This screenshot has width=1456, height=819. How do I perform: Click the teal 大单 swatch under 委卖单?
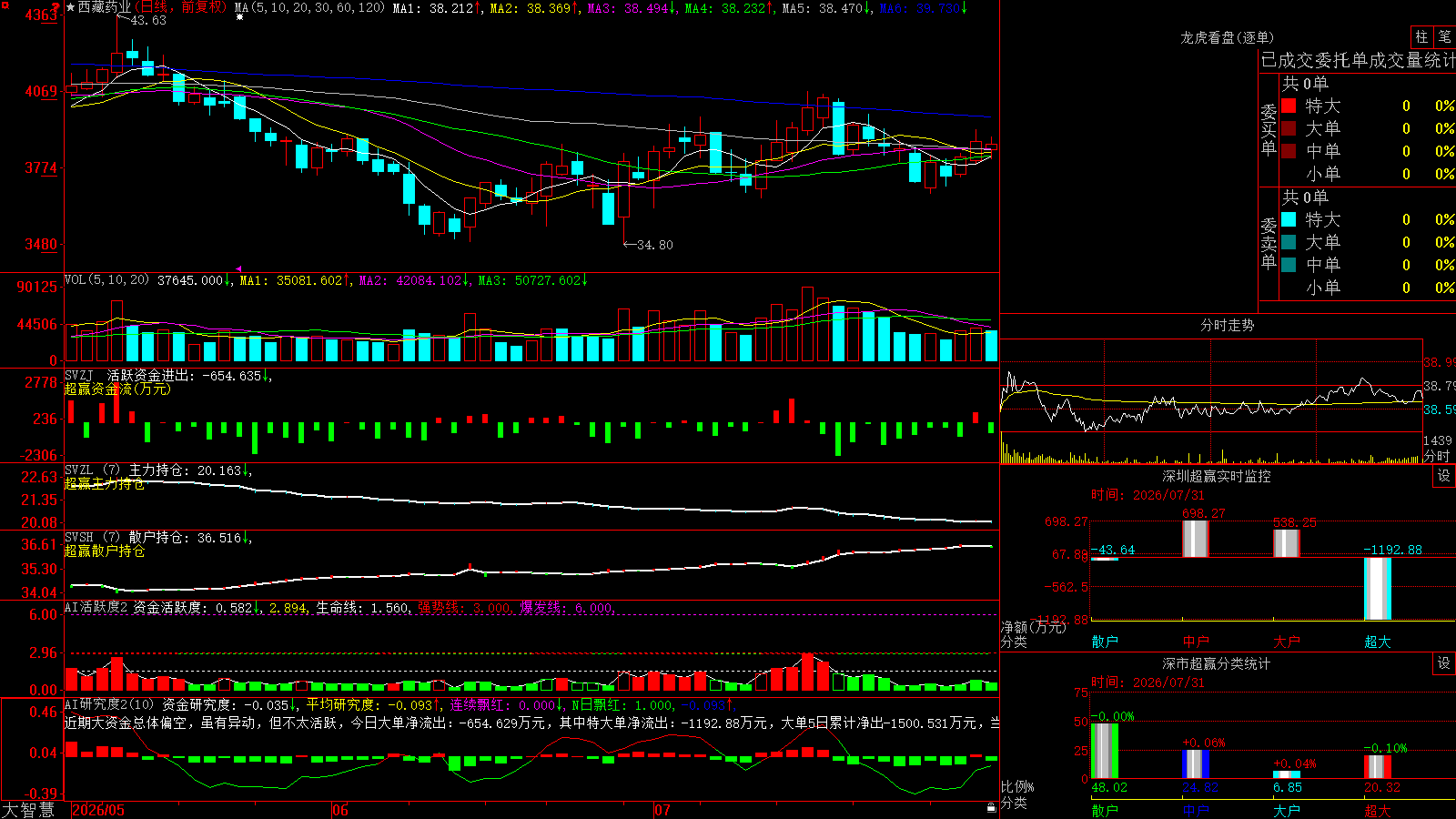pos(1289,242)
